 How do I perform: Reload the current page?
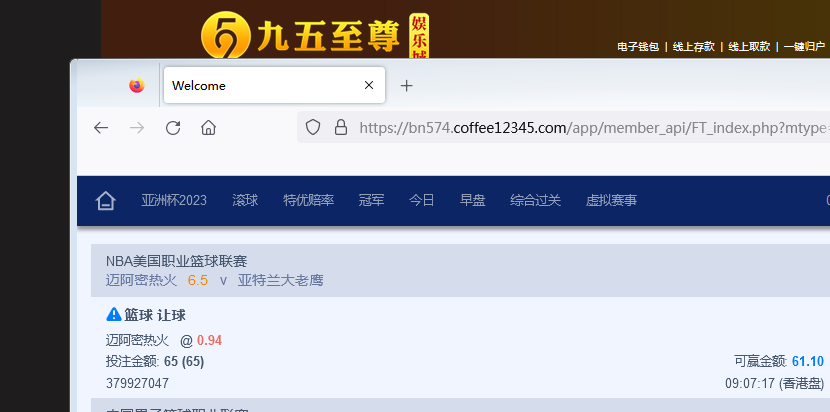tap(173, 128)
